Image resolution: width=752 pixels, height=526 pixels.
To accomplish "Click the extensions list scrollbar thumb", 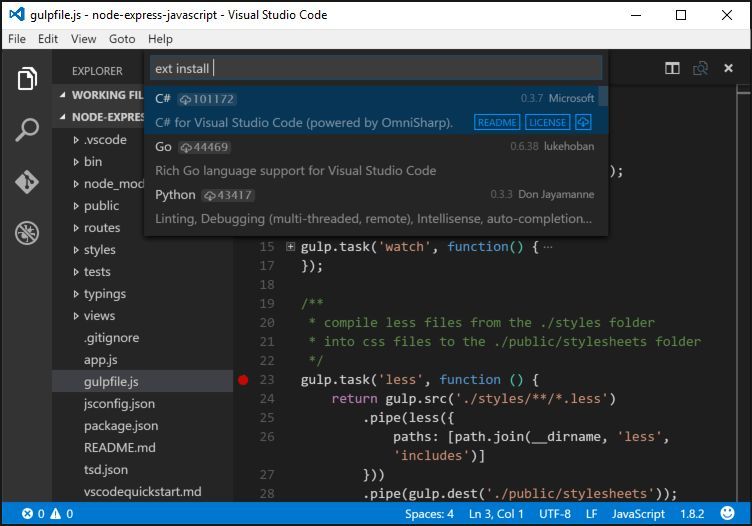I will click(603, 96).
